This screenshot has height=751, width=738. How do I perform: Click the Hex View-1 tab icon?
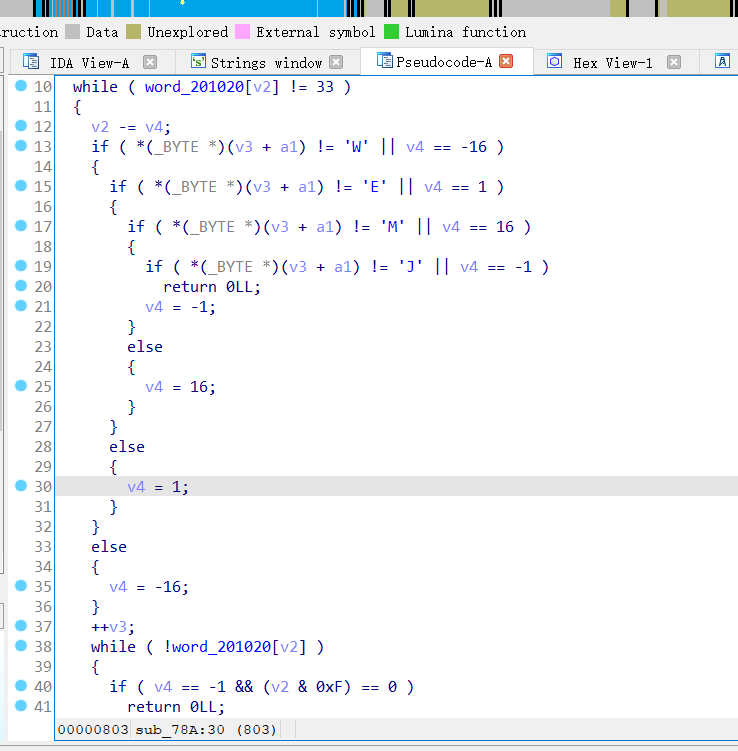coord(555,62)
